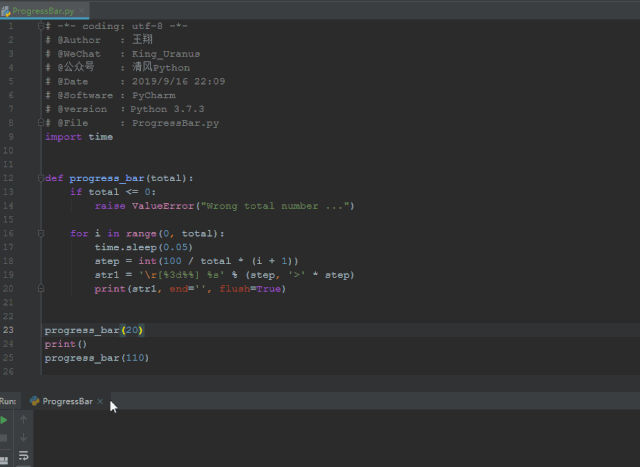Click on 'import time' statement
The width and height of the screenshot is (640, 467).
click(x=79, y=137)
